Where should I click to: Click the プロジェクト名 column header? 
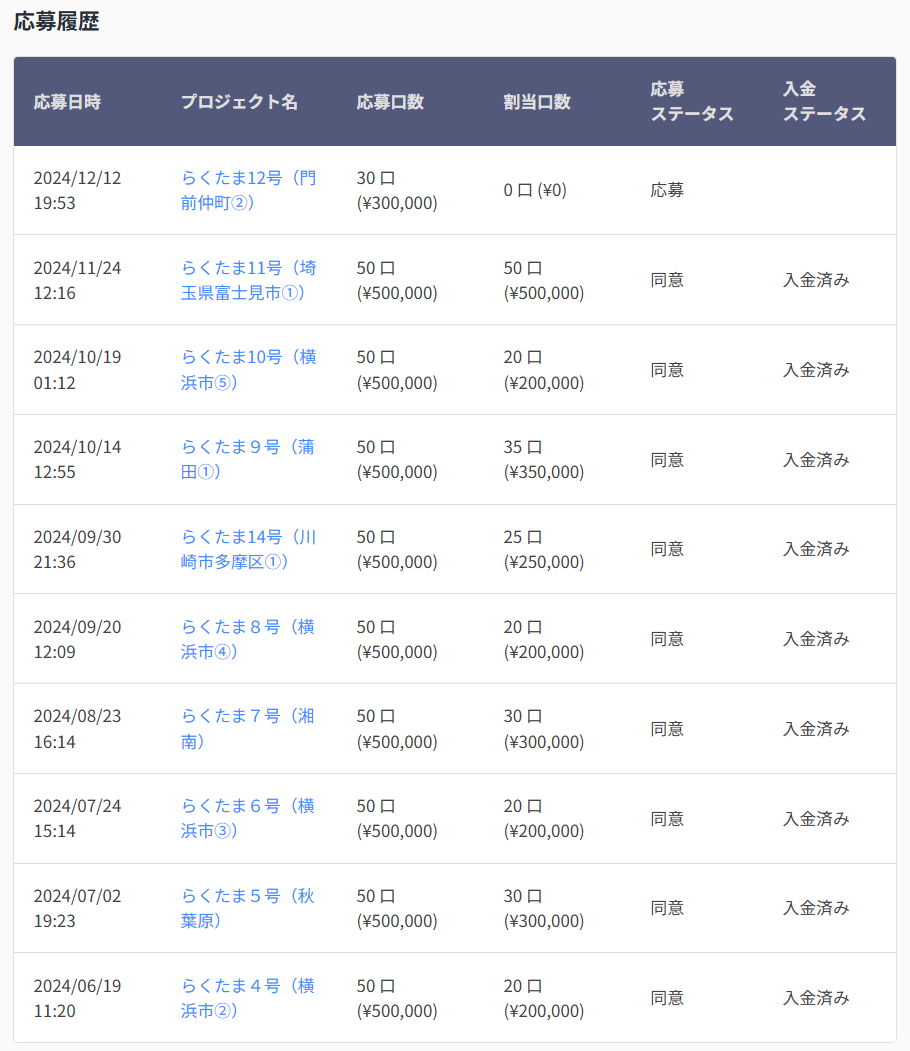click(x=239, y=102)
